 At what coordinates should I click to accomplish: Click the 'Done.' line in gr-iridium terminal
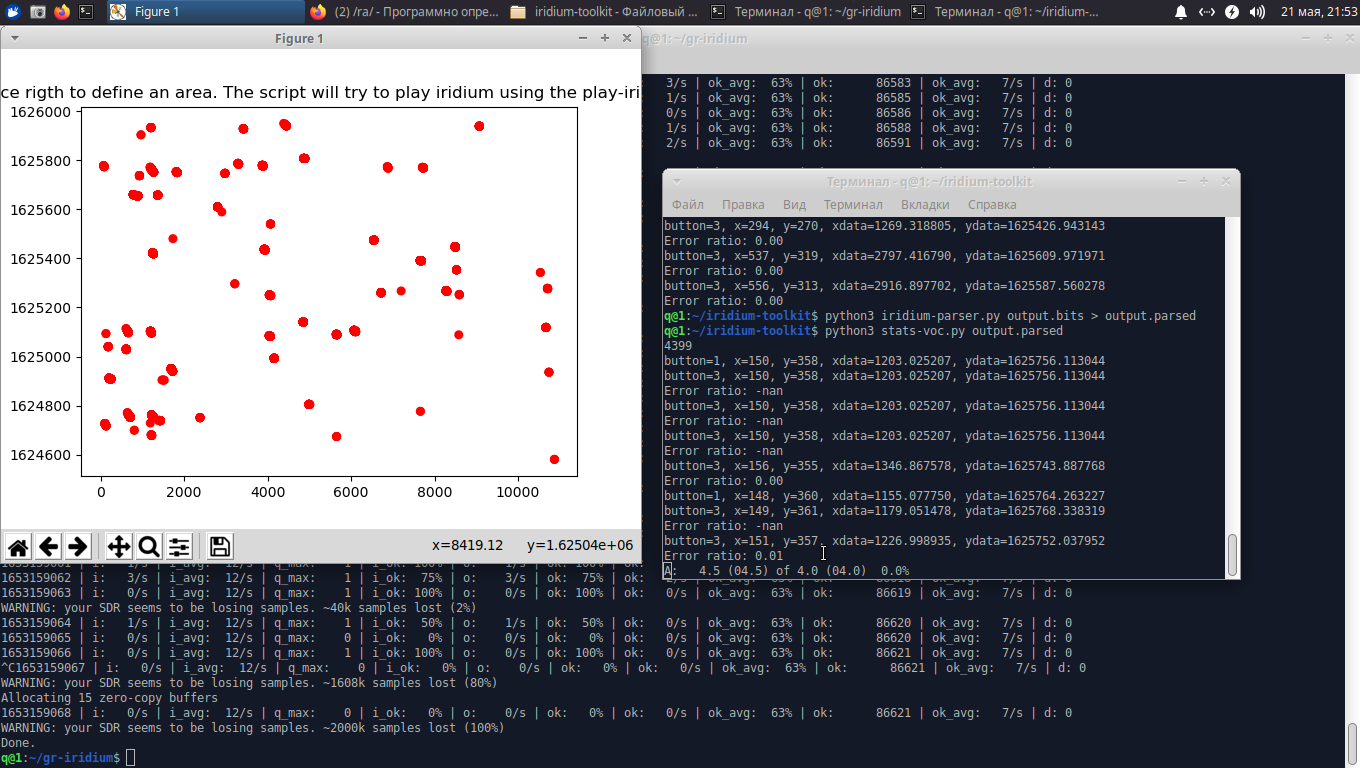pos(17,743)
